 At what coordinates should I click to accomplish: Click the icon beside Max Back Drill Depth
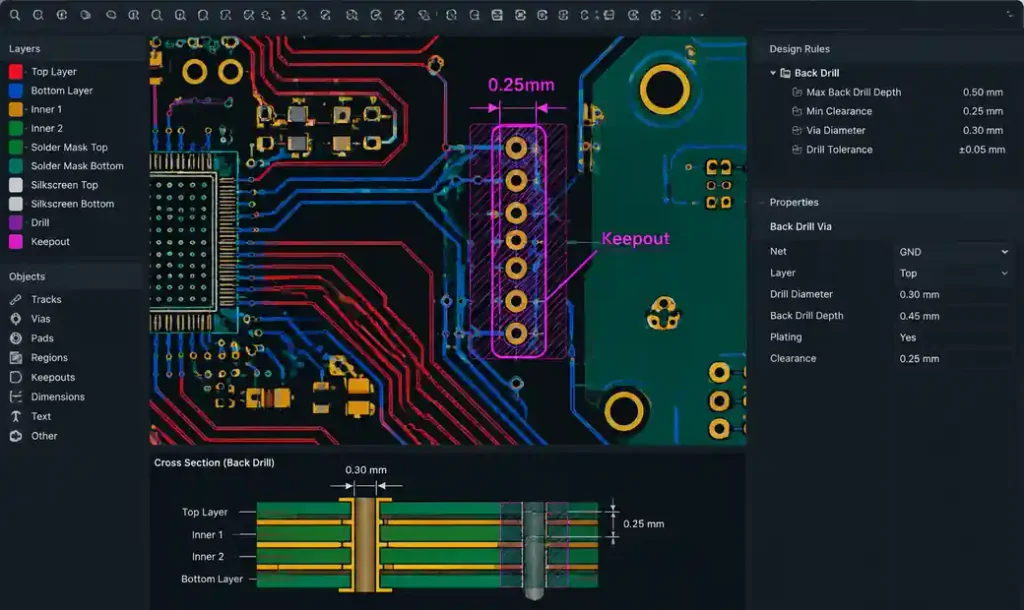(x=797, y=92)
